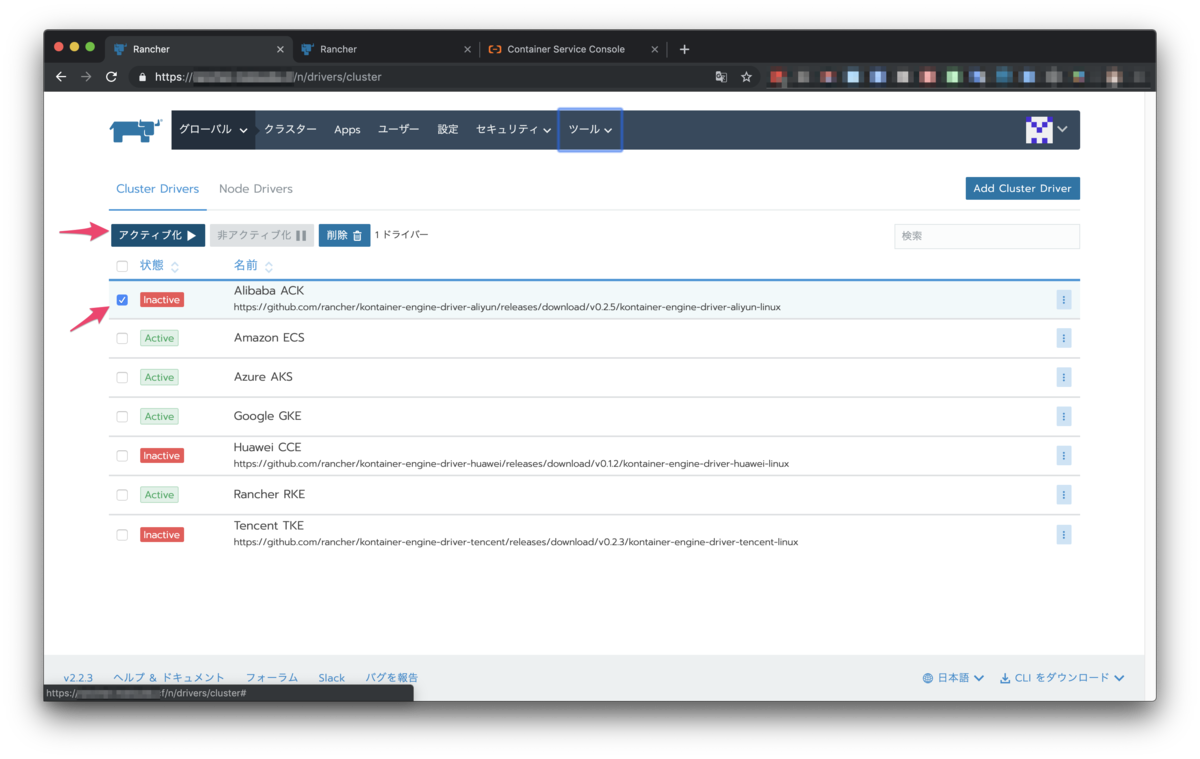1200x759 pixels.
Task: Close the second Rancher tab
Action: tap(468, 49)
